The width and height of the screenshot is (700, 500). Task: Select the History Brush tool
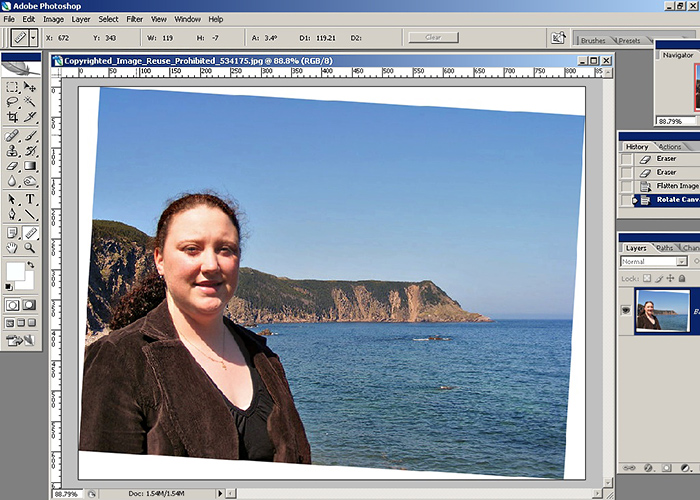point(29,150)
